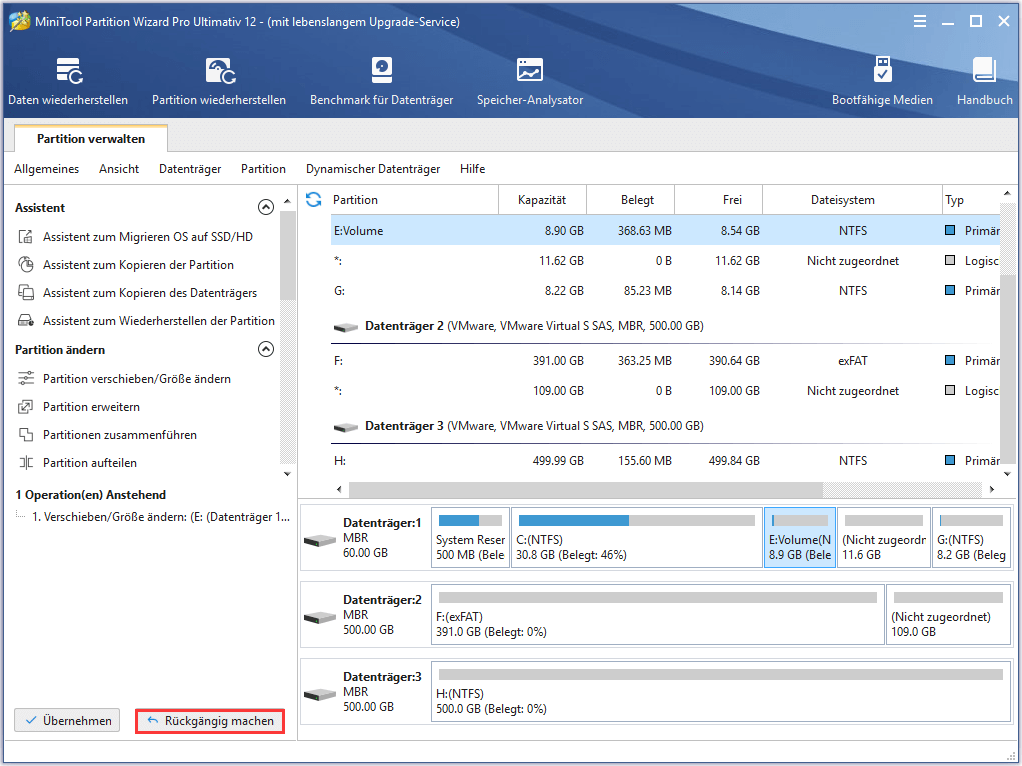
Task: Click Übernehmen button
Action: tap(67, 720)
